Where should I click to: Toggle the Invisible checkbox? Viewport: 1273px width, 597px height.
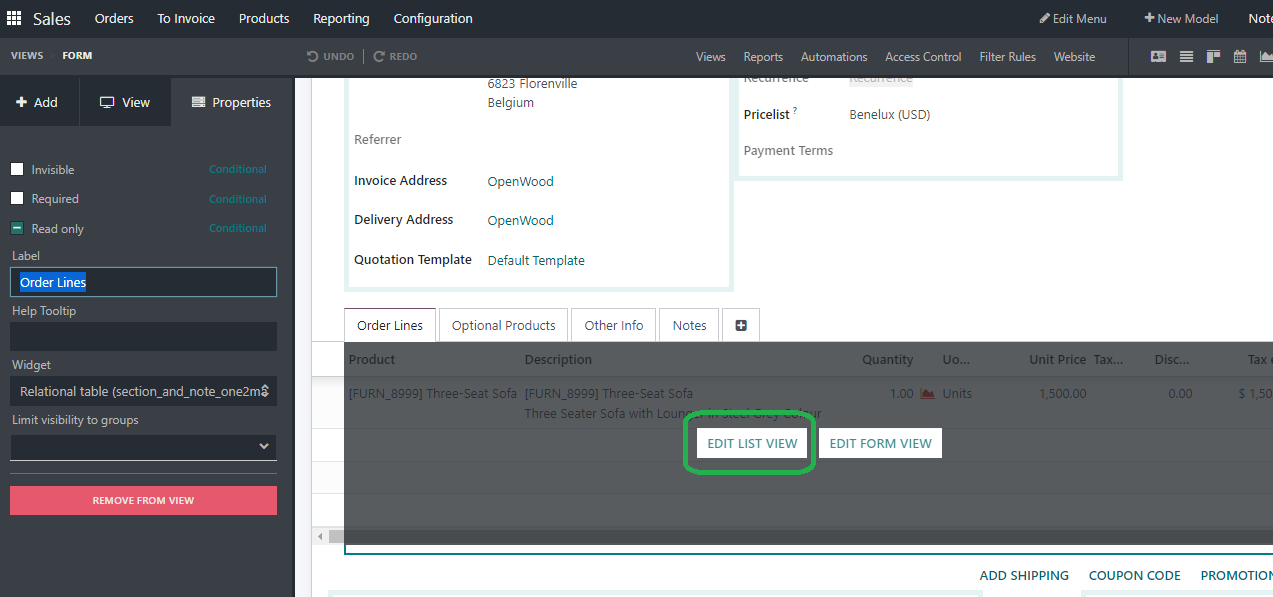tap(17, 169)
